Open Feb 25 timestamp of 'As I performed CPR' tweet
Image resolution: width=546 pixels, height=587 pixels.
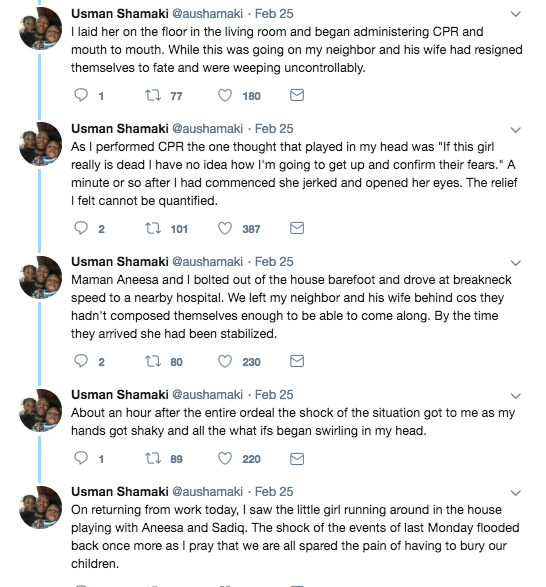(x=274, y=129)
